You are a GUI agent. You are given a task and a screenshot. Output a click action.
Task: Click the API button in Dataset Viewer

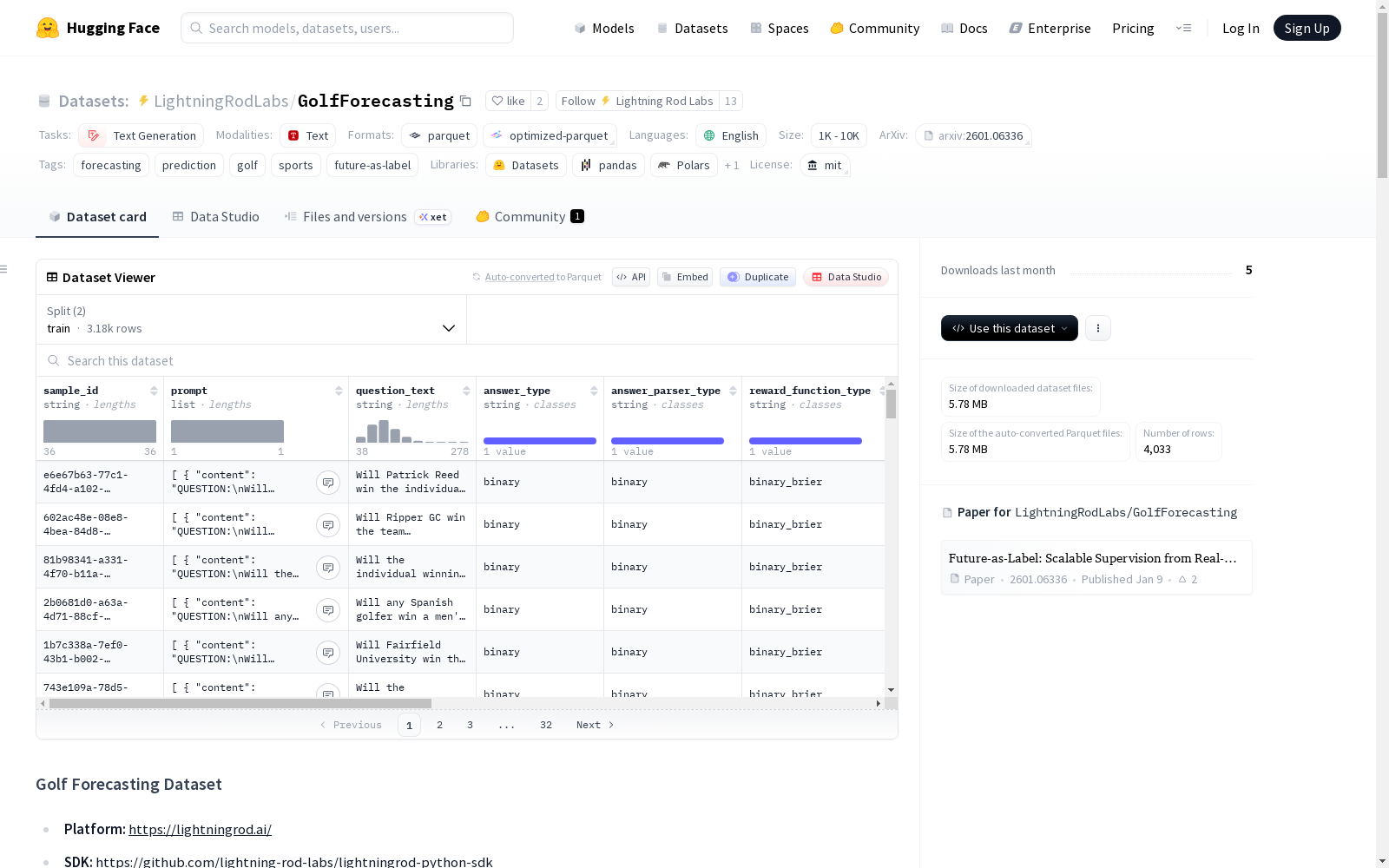click(x=631, y=277)
